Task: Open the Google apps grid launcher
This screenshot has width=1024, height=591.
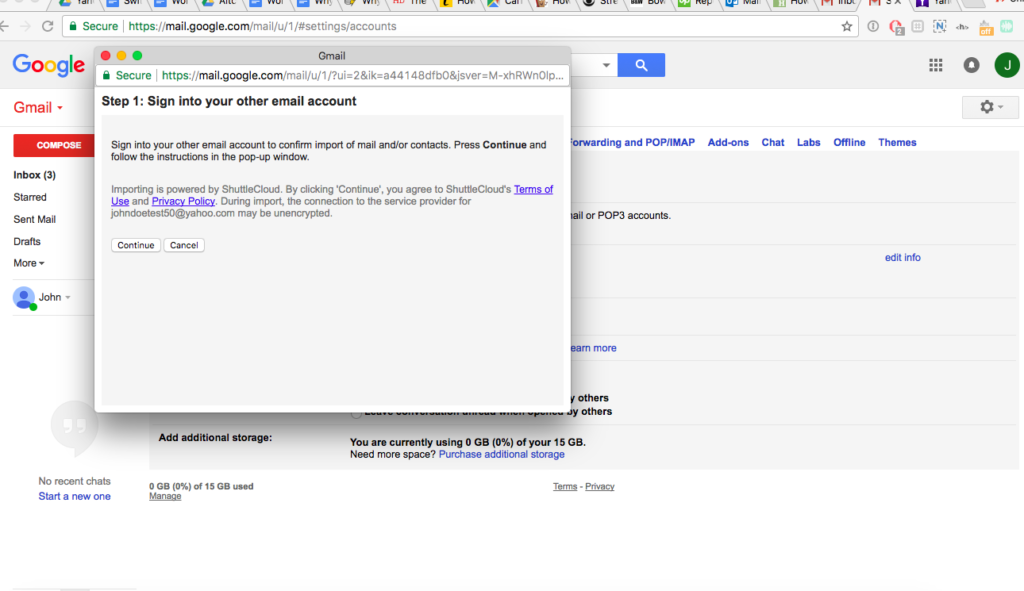Action: coord(936,65)
